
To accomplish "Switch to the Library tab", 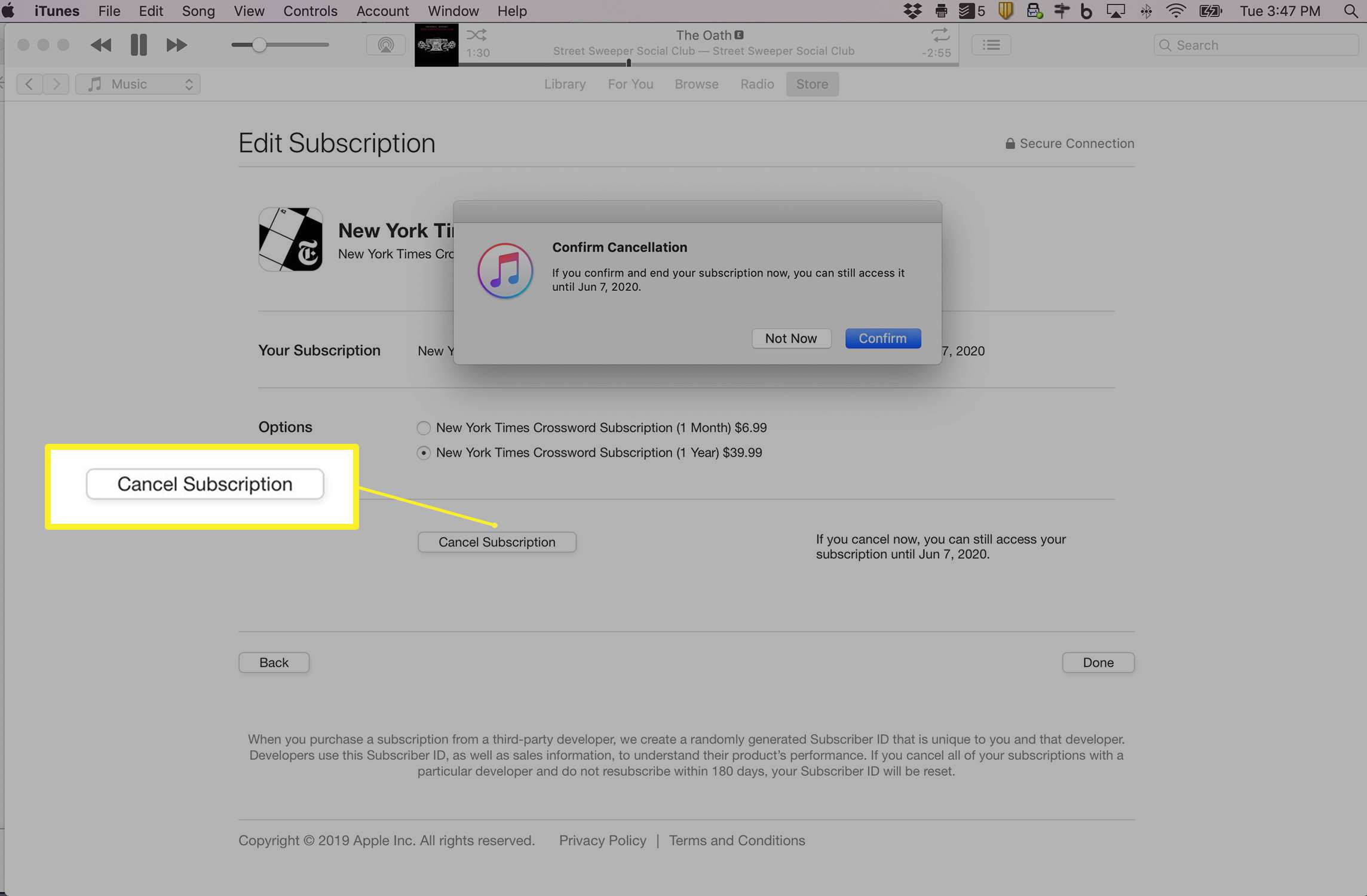I will 565,84.
